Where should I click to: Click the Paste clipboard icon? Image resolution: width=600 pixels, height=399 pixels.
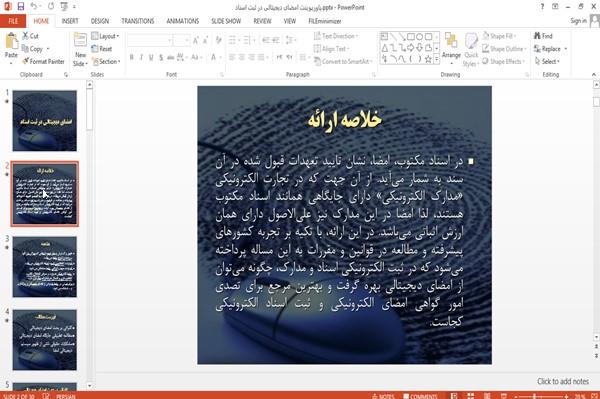11,41
